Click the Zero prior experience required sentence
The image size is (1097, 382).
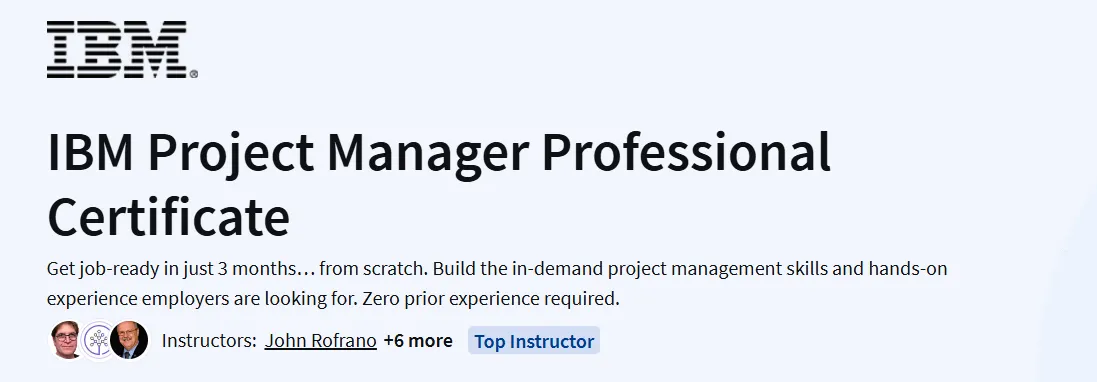tap(492, 299)
